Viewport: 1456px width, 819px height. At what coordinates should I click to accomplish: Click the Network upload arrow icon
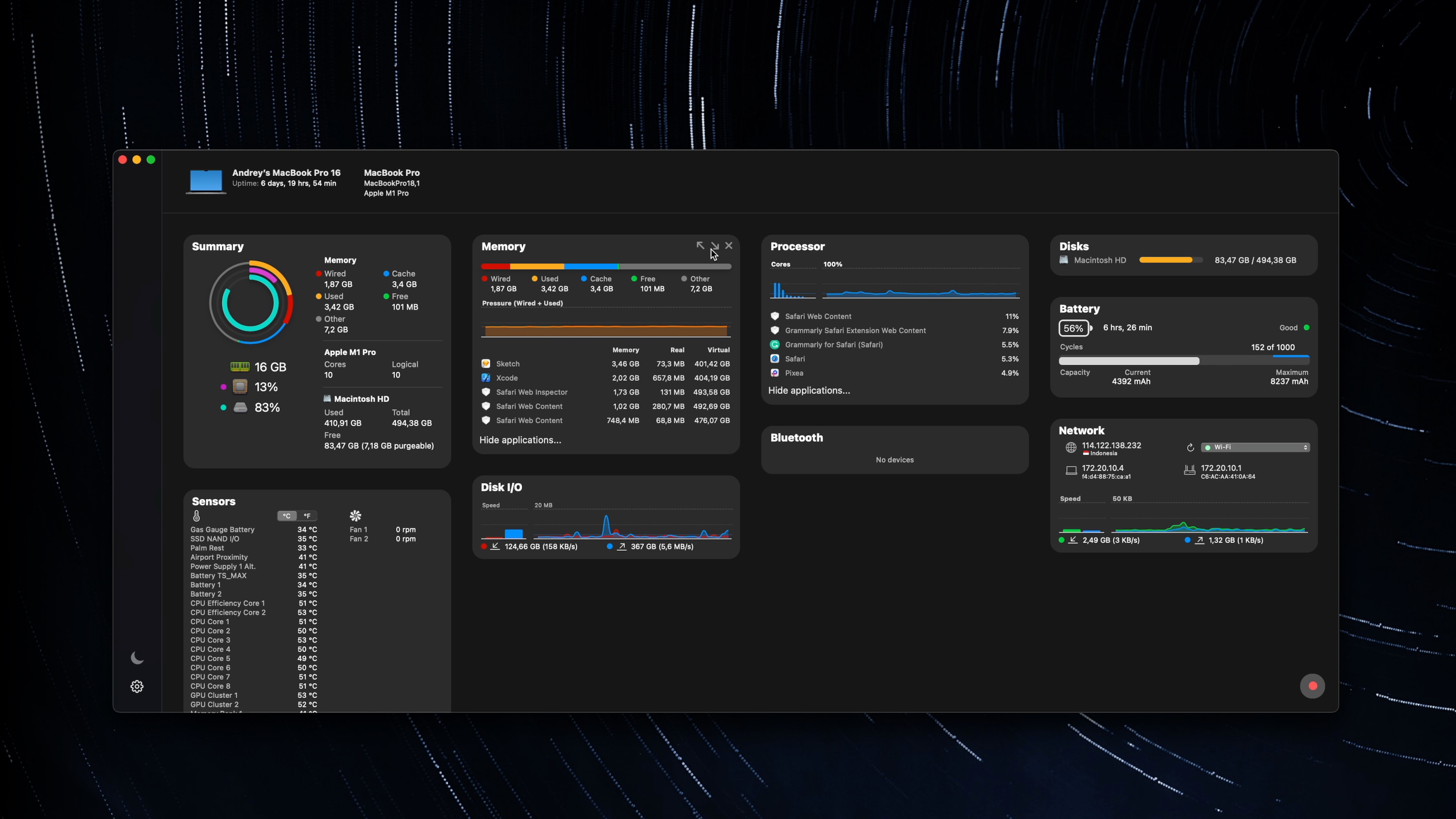click(x=1199, y=540)
